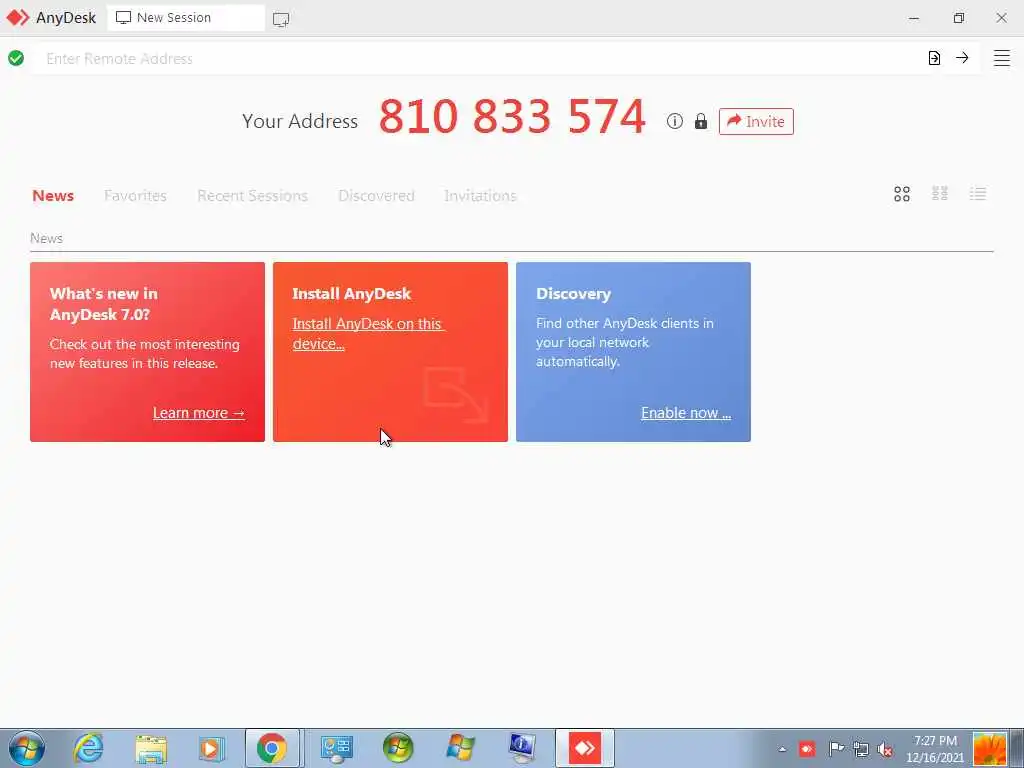Click the padlock icon for unattended access
1024x768 pixels.
pos(701,121)
